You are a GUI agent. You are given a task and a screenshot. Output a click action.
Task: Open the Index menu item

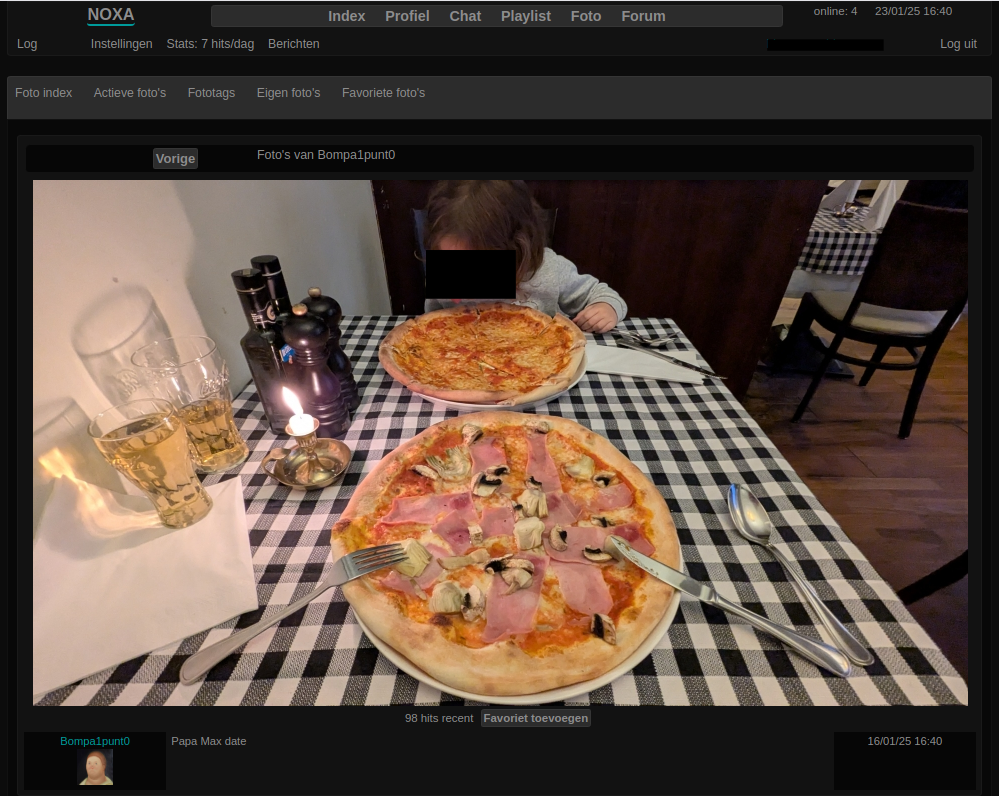click(347, 17)
